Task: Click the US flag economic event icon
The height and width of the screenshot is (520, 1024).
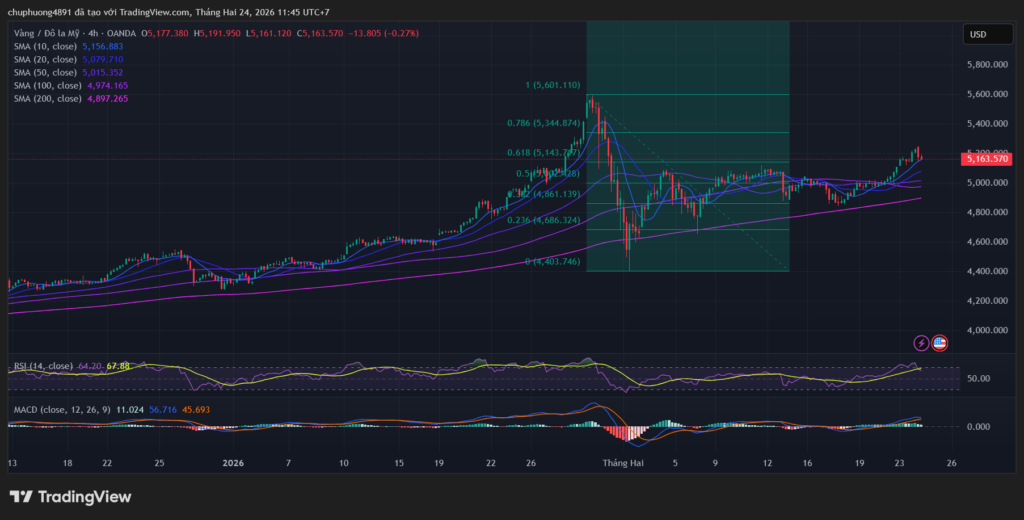Action: [x=939, y=343]
